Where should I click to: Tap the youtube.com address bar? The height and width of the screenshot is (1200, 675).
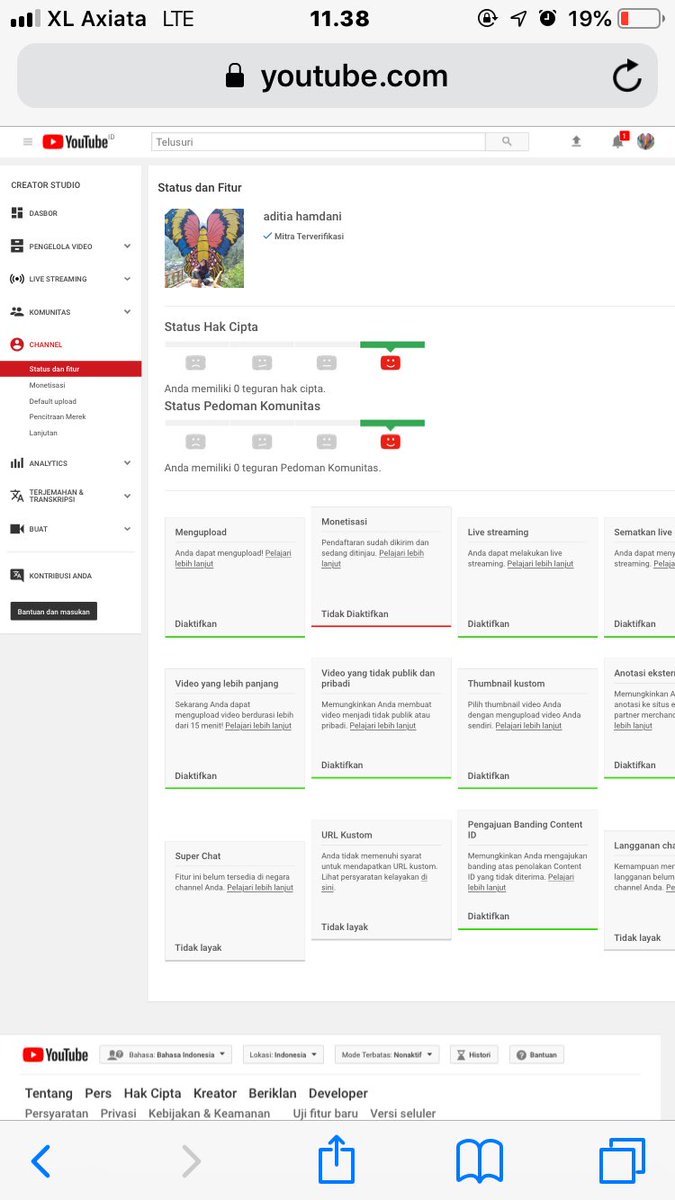coord(337,76)
